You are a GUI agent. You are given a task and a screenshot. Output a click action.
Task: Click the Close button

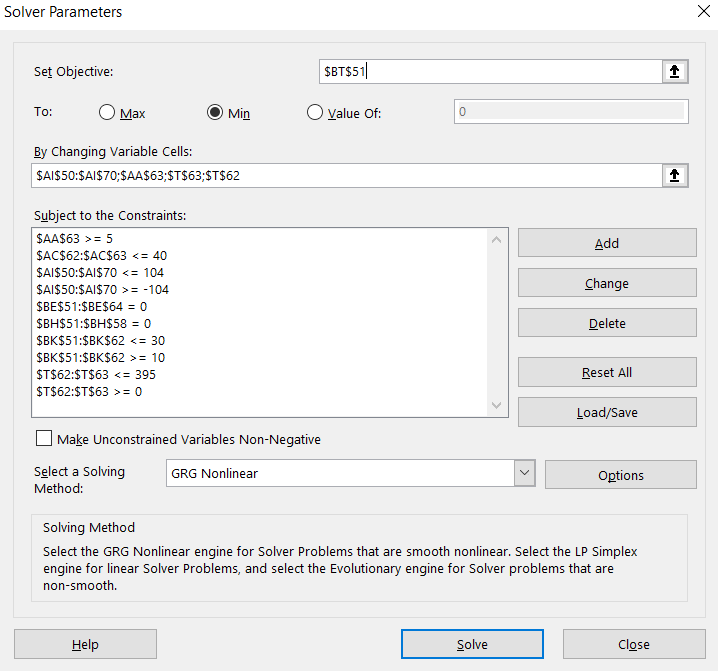pyautogui.click(x=634, y=644)
